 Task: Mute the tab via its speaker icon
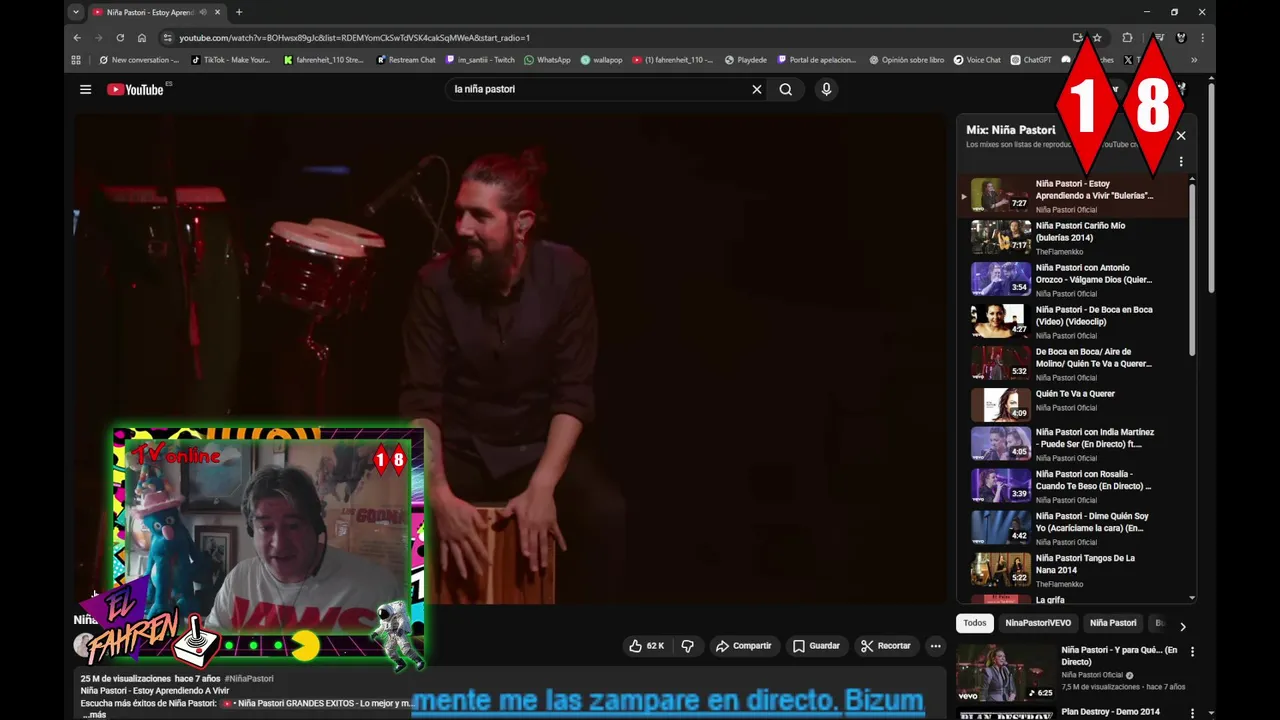click(x=203, y=12)
